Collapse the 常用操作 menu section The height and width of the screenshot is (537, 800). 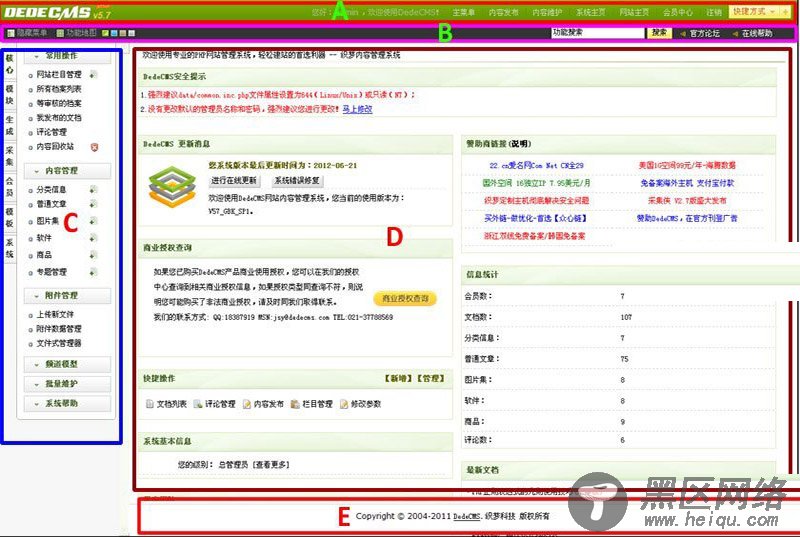point(67,56)
